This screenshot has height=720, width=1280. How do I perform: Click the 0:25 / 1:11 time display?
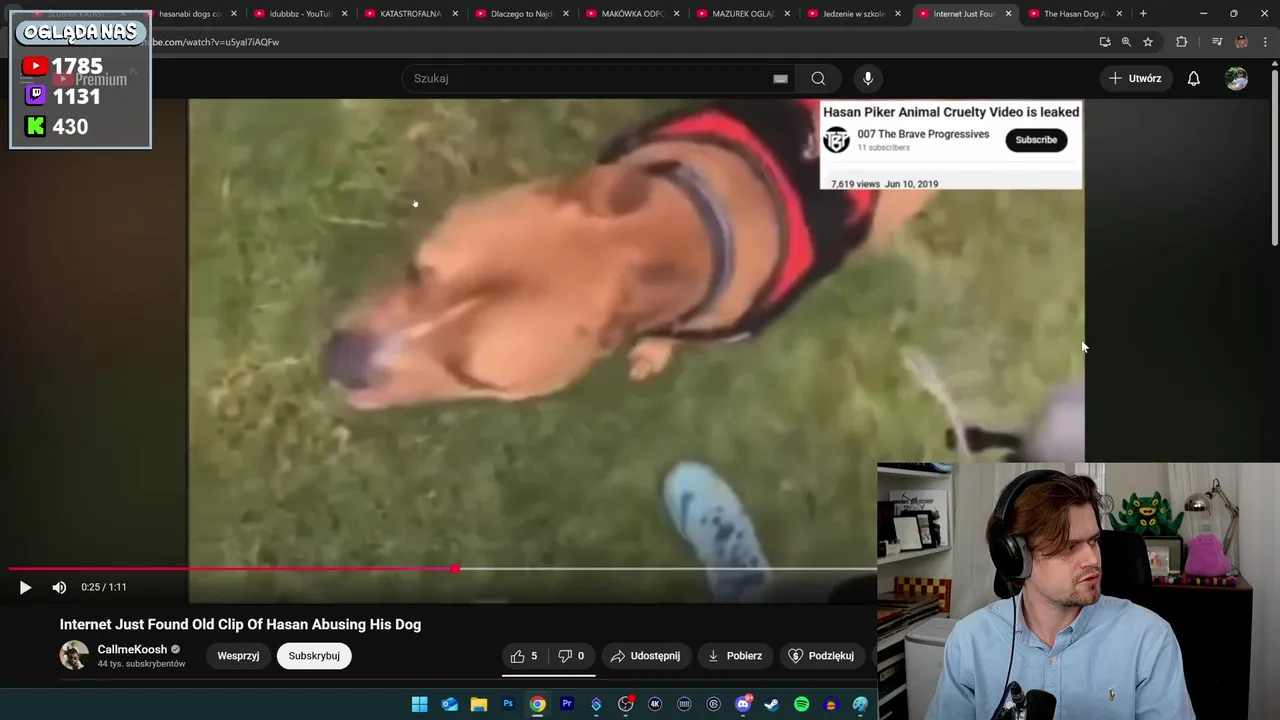coord(104,587)
